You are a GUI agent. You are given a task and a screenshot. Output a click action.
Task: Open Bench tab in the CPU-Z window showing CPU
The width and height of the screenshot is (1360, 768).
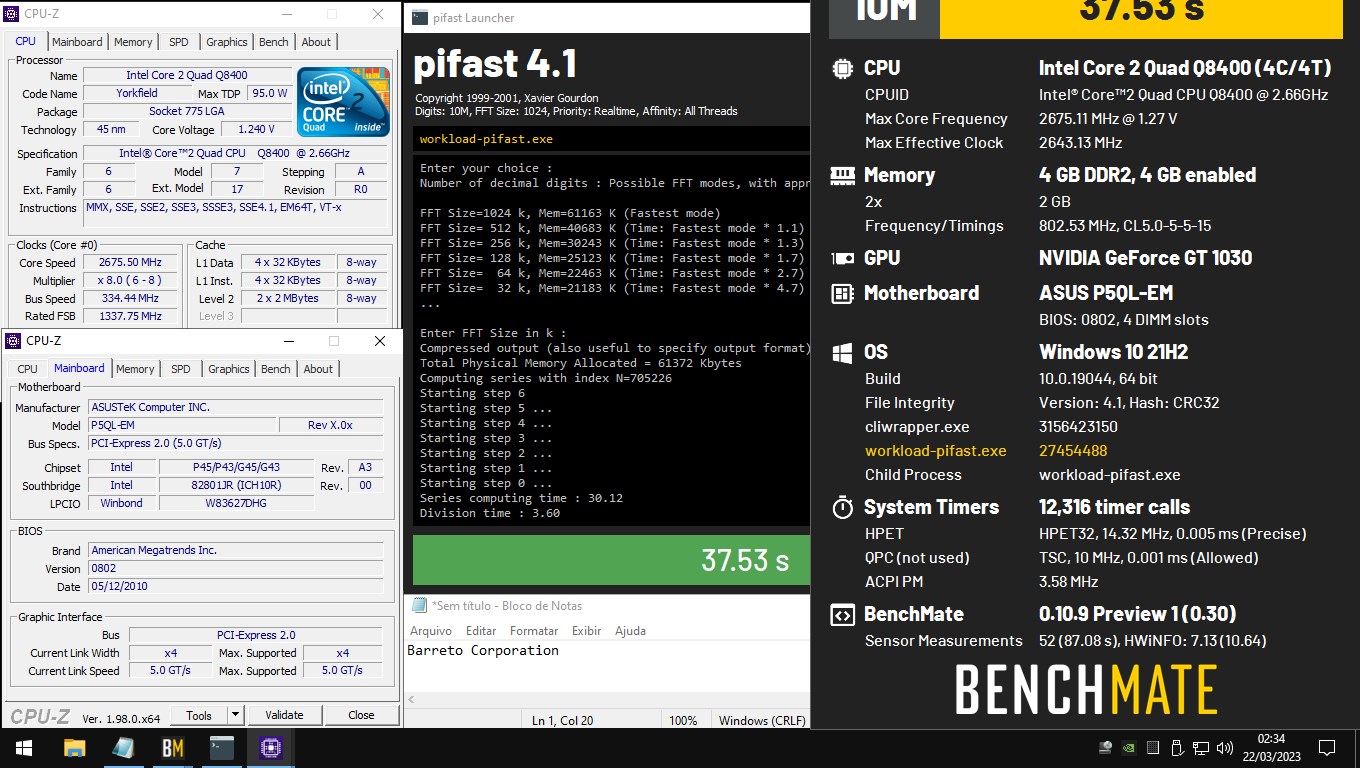click(273, 42)
